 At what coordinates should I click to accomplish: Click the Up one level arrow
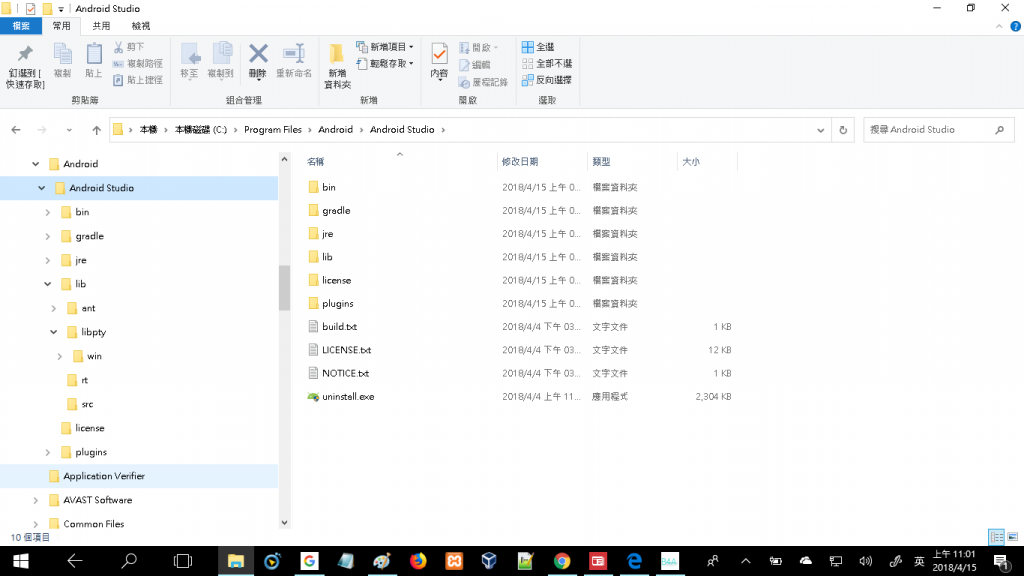[97, 130]
